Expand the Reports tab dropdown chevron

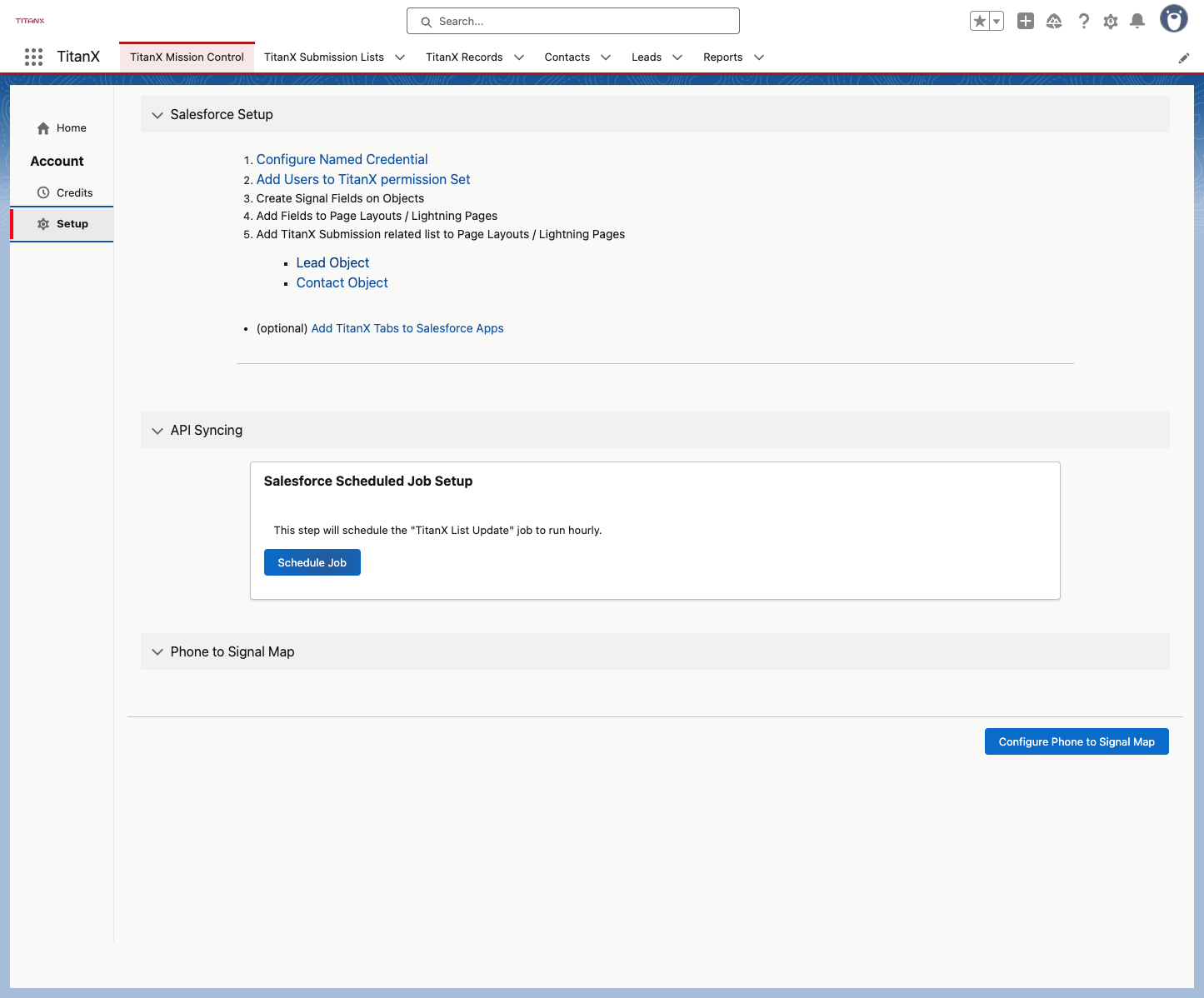click(759, 57)
